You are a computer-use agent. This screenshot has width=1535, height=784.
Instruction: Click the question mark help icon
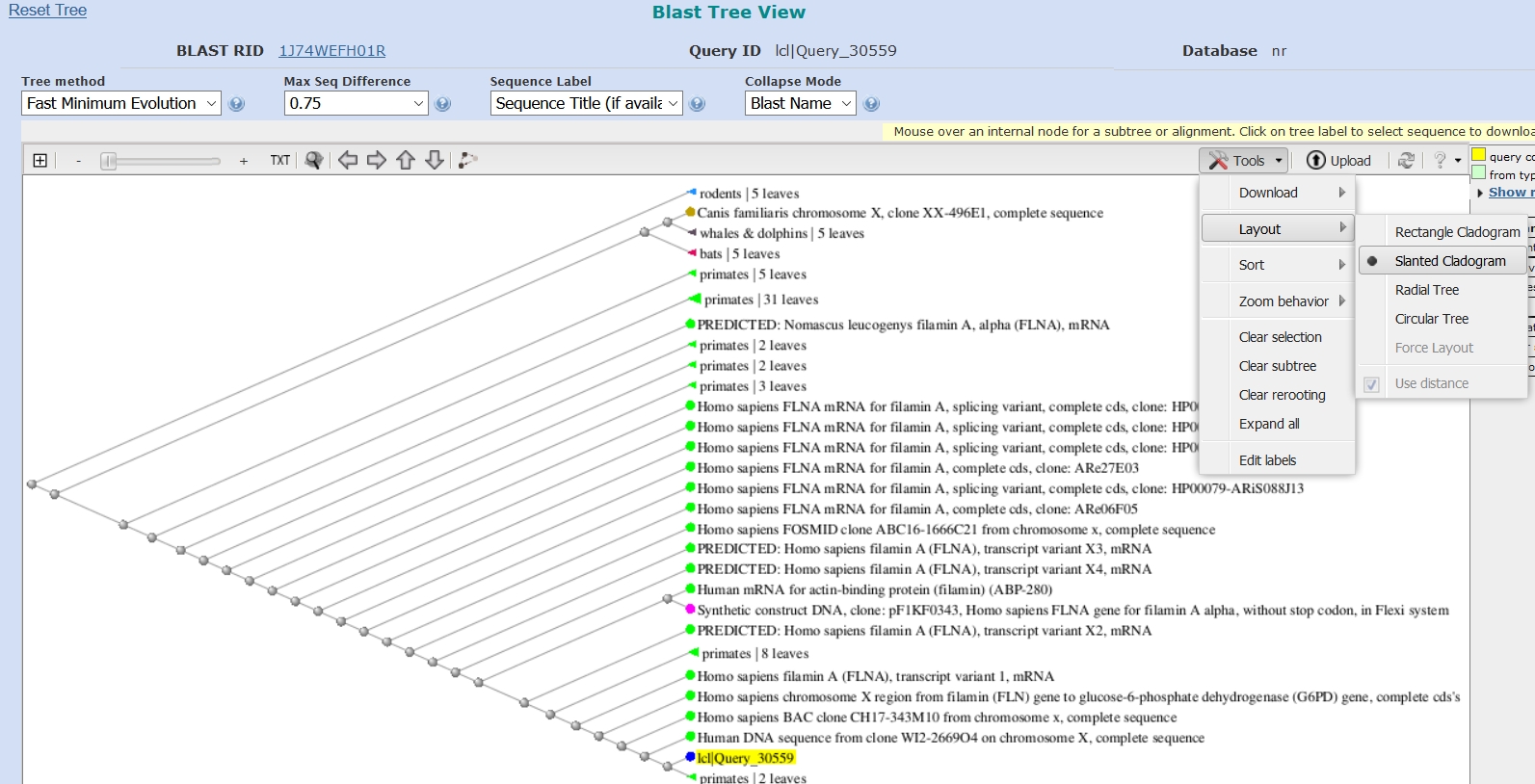click(x=1440, y=161)
